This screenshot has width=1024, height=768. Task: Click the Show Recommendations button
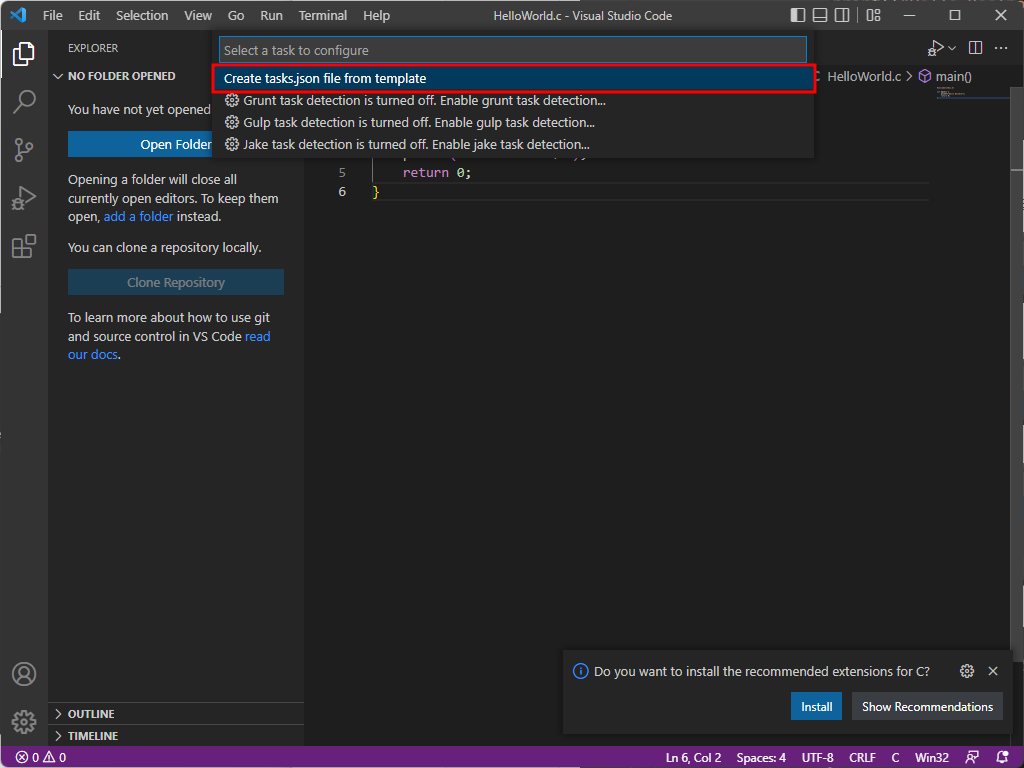927,707
